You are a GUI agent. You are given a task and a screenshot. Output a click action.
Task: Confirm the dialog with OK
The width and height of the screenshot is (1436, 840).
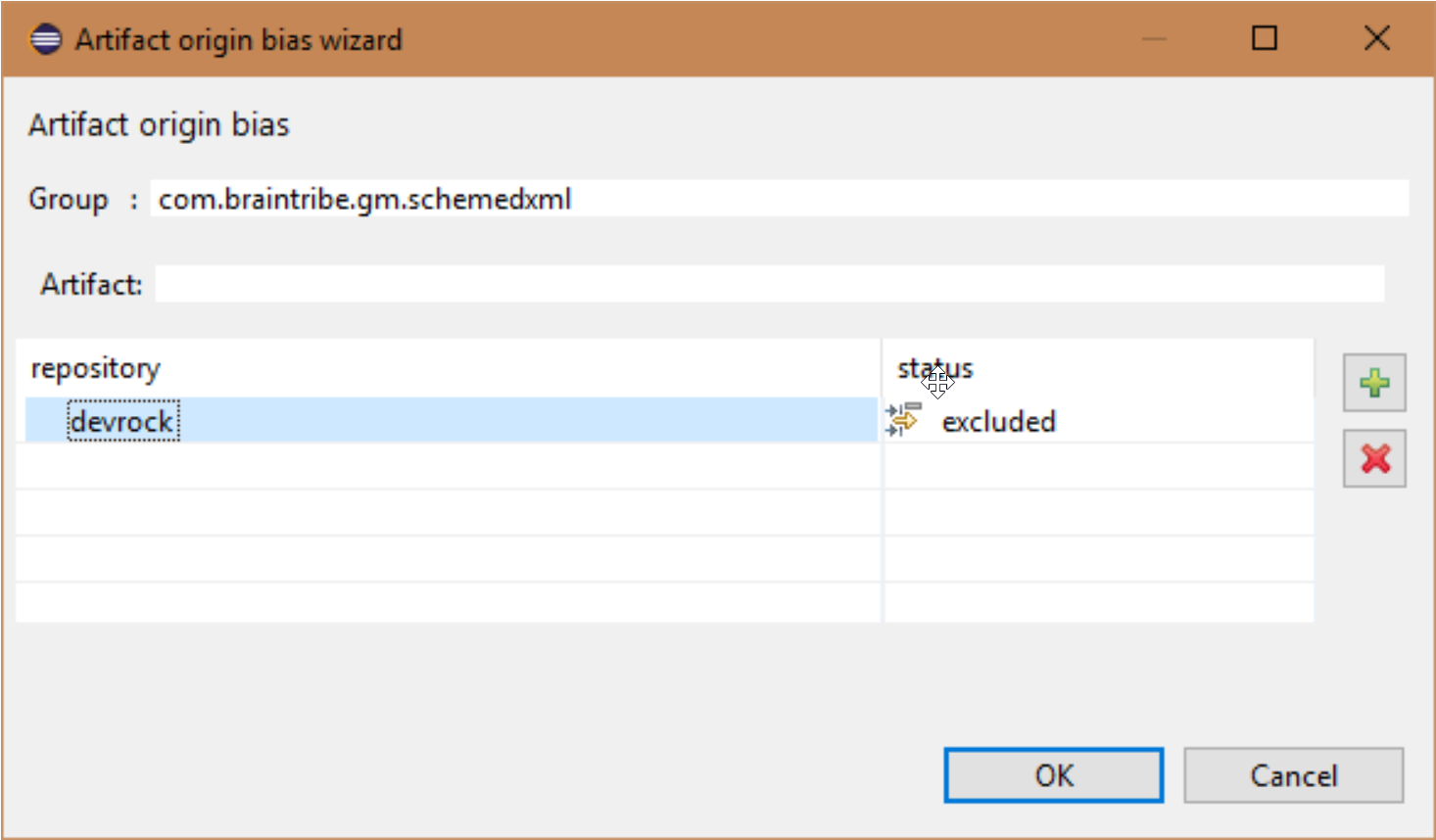(x=1053, y=775)
